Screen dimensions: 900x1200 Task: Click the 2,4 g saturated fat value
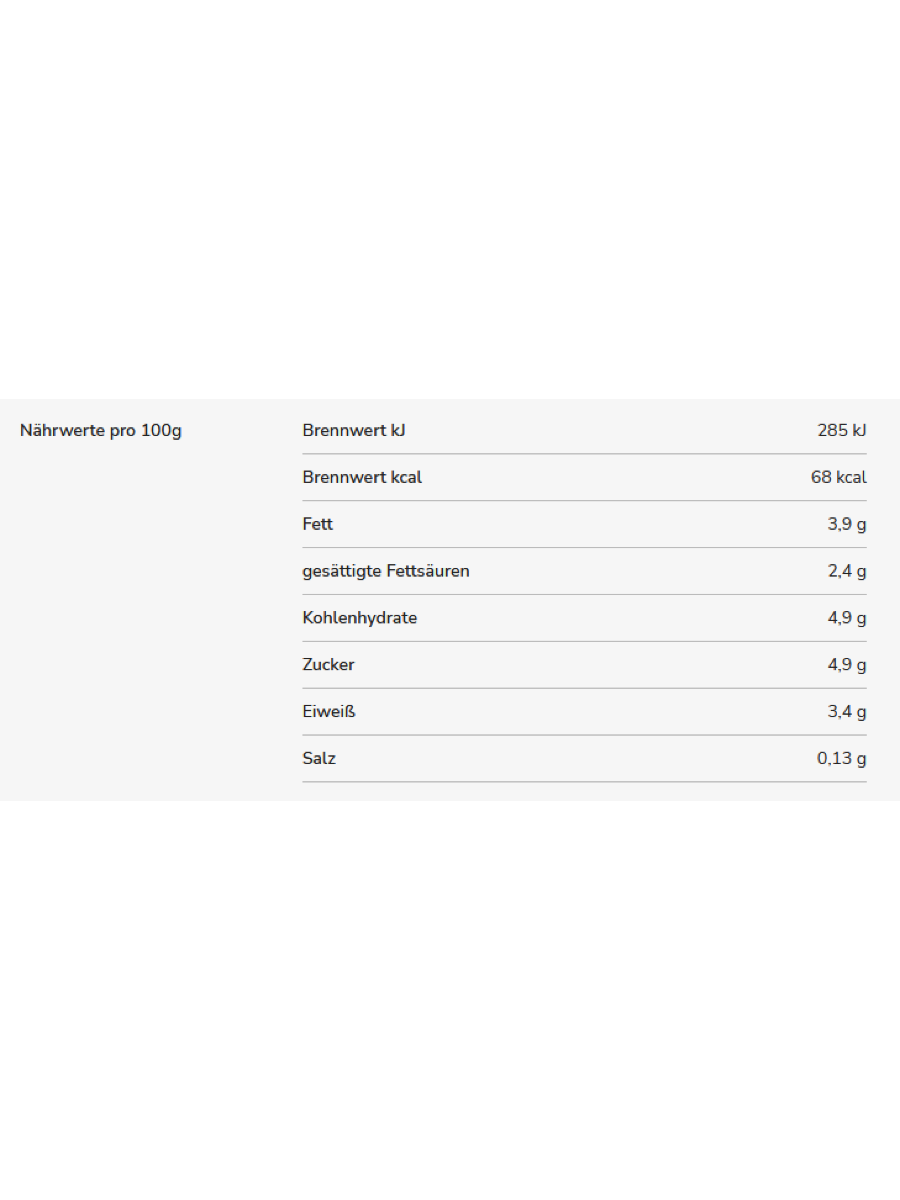coord(846,571)
